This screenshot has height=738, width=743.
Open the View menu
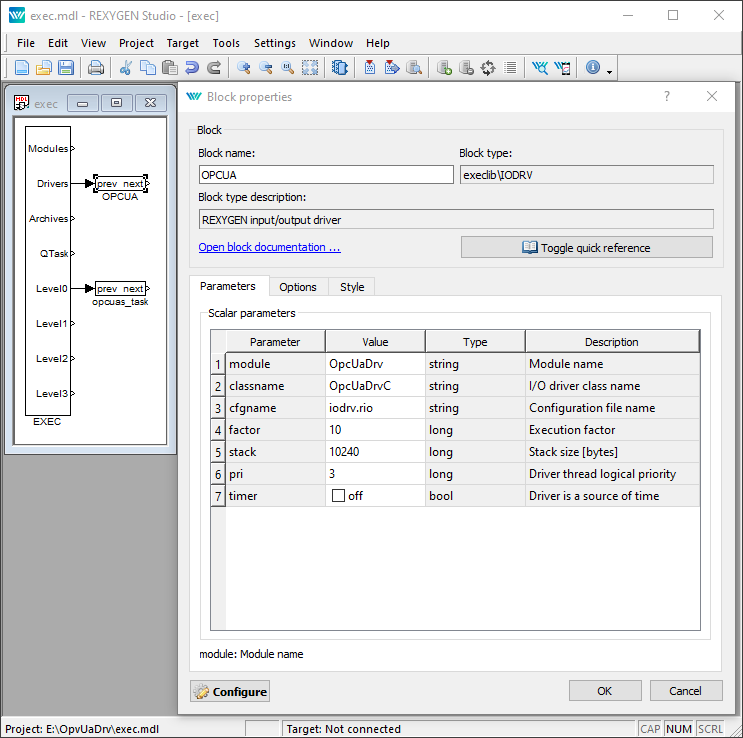(93, 43)
